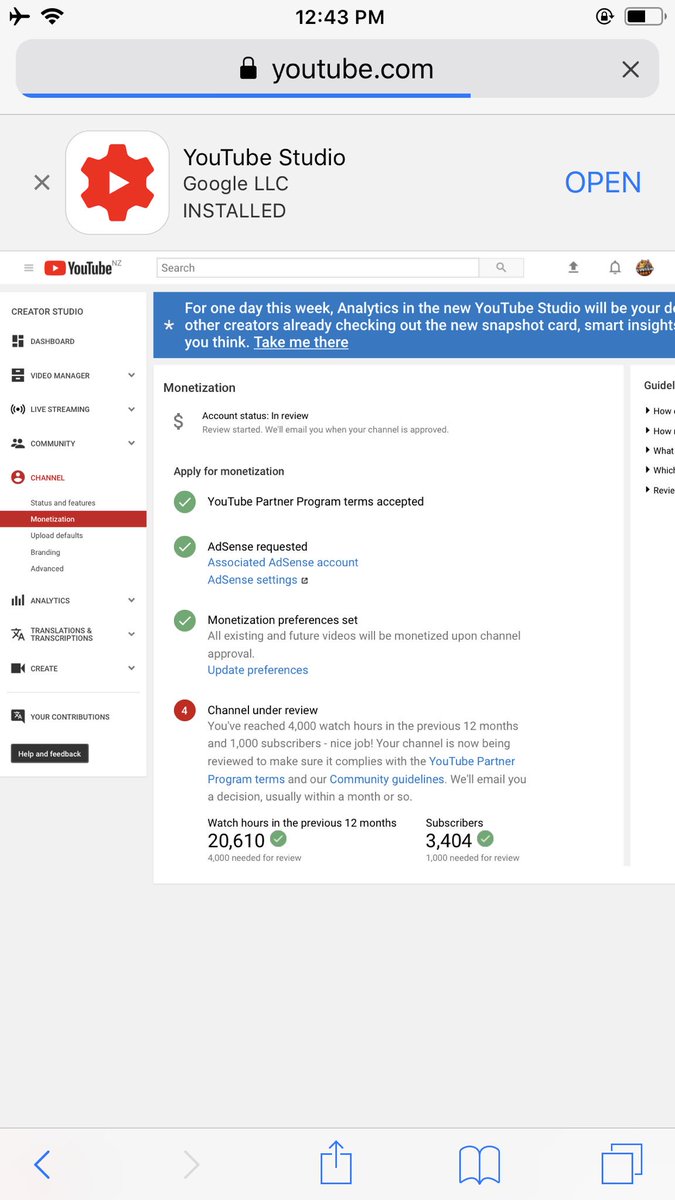Viewport: 675px width, 1200px height.
Task: Focus the YouTube Search field
Action: point(318,268)
